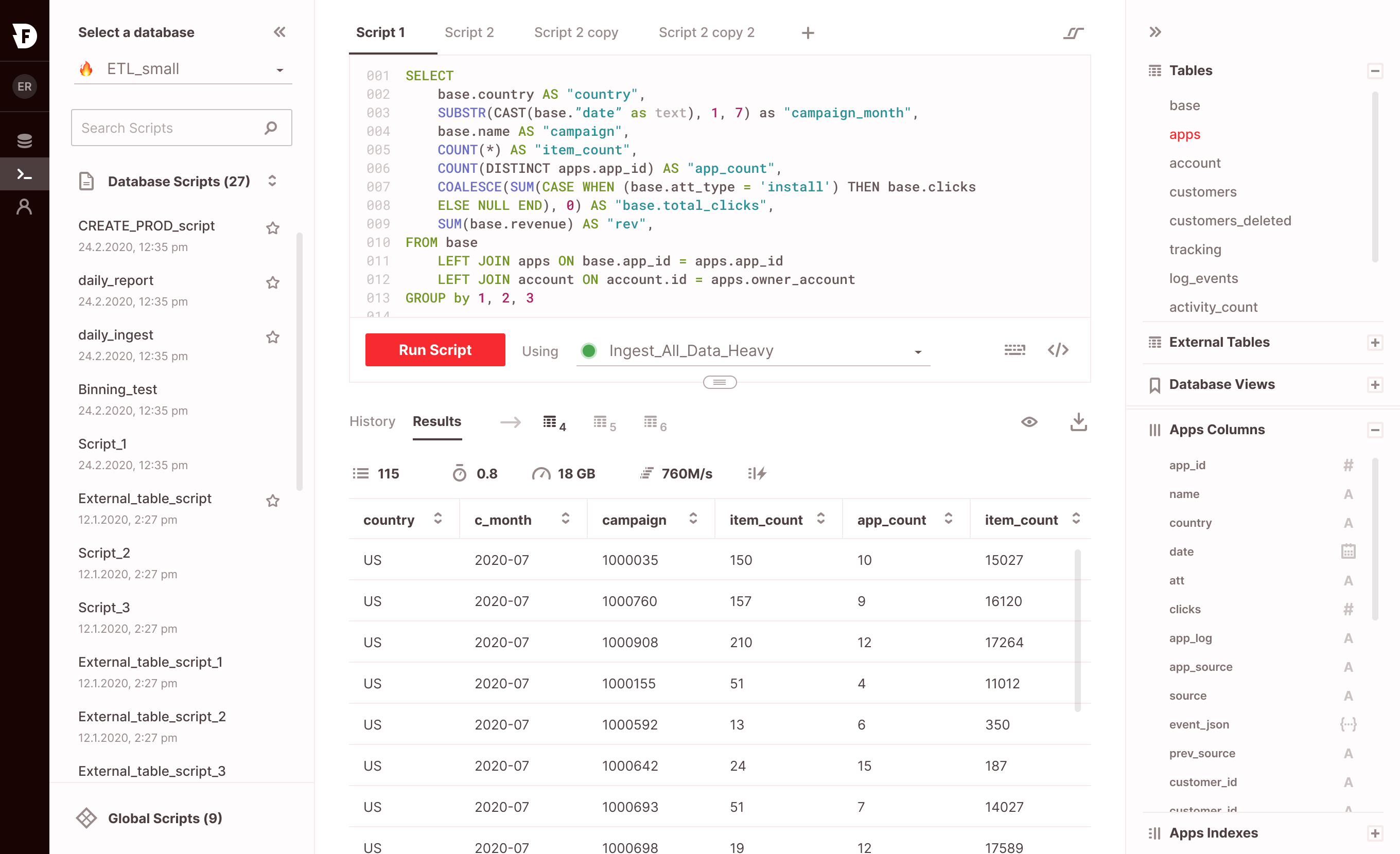Star the External_table_script favorite
This screenshot has height=854, width=1400.
coord(273,500)
